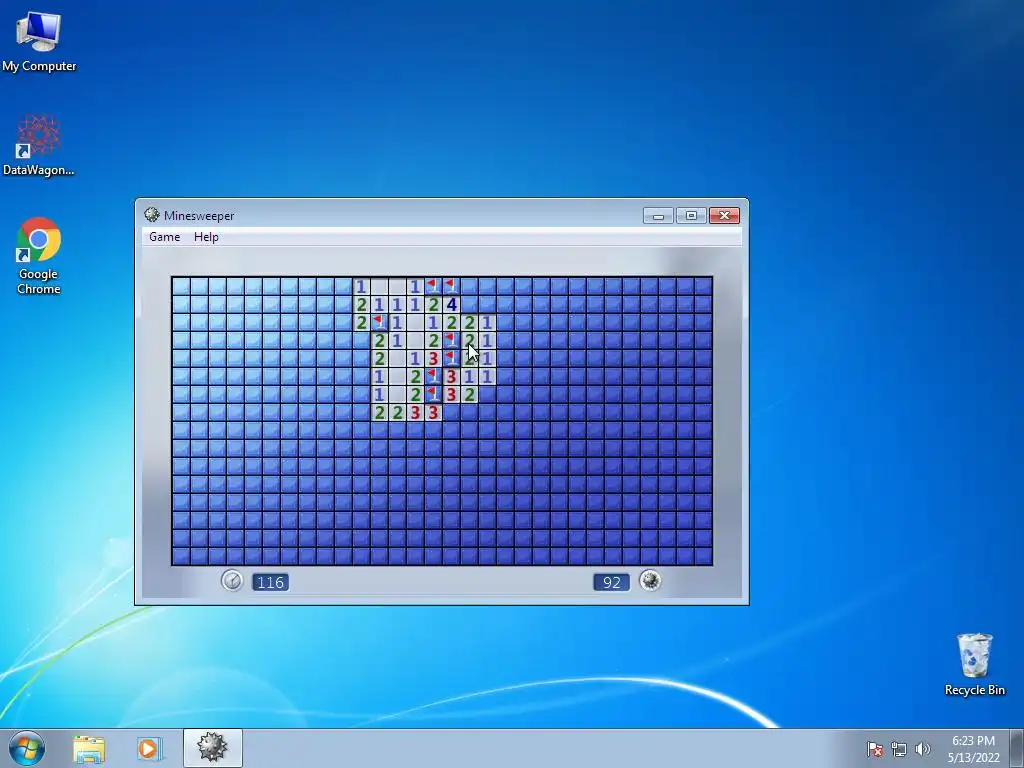Click the flag between green 2 and blue 1
The image size is (1024, 768).
[379, 322]
